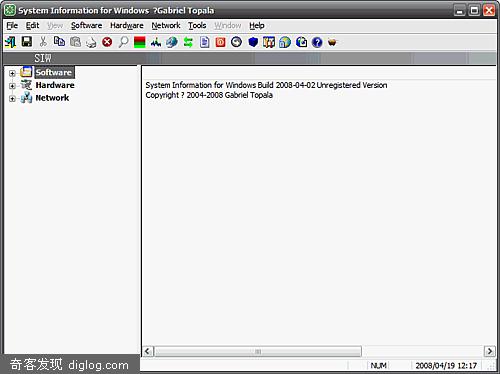This screenshot has width=500, height=374.
Task: Click the tools panel icon after shield
Action: point(269,42)
